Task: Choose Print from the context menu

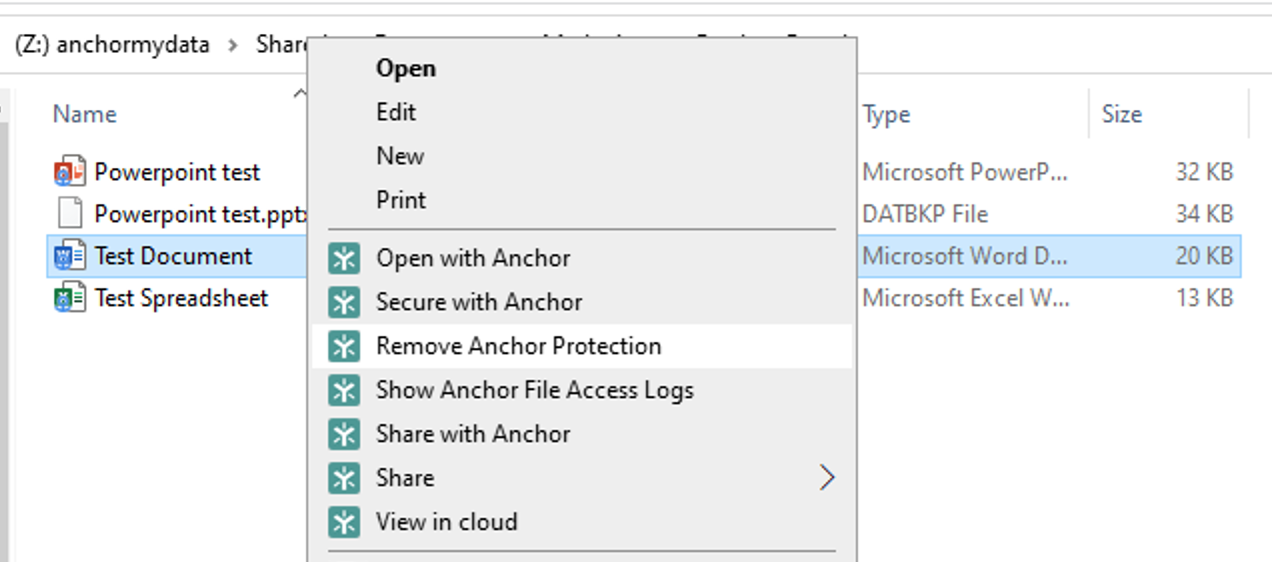Action: coord(401,200)
